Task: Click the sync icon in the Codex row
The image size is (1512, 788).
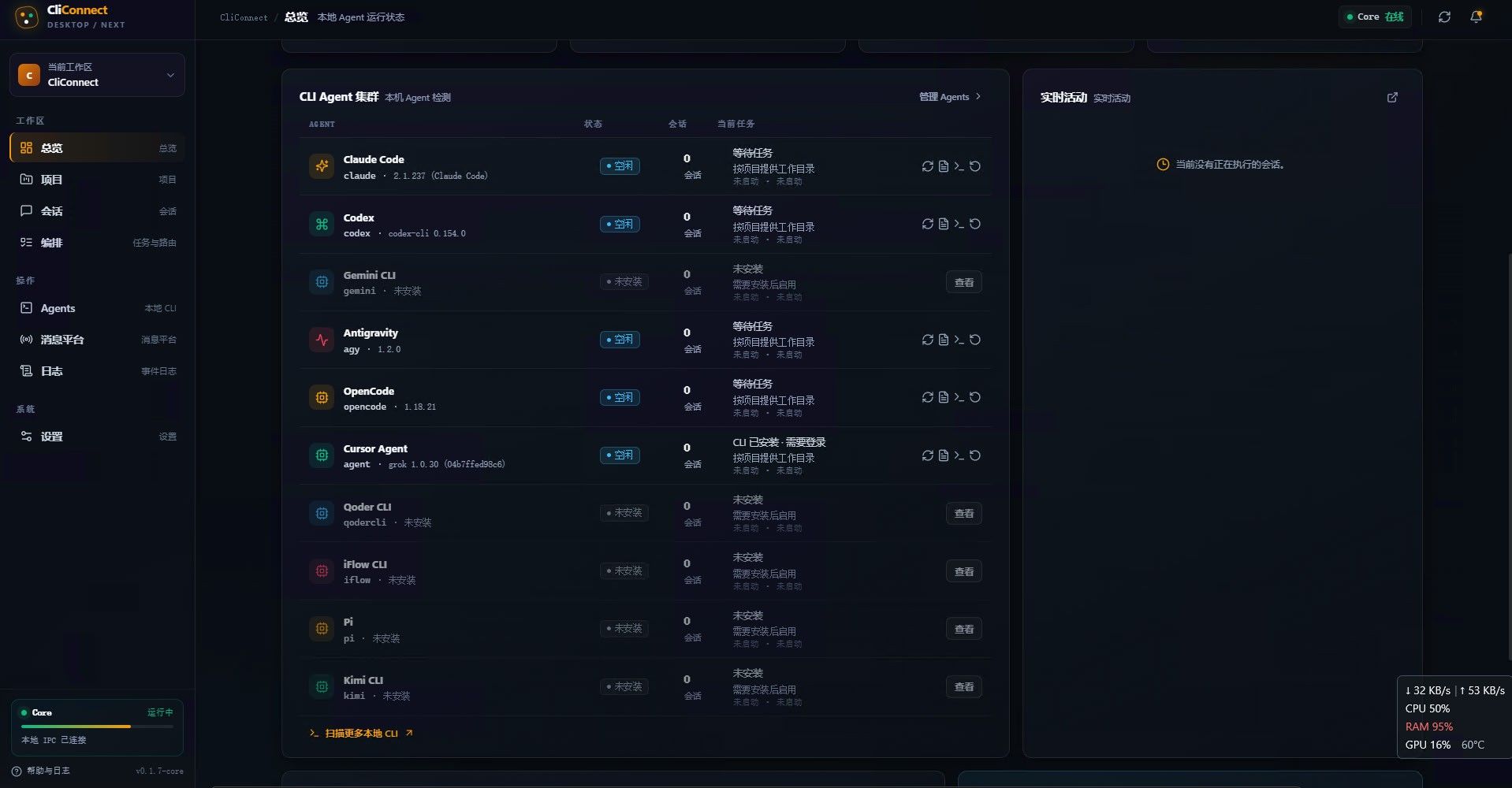Action: 927,224
